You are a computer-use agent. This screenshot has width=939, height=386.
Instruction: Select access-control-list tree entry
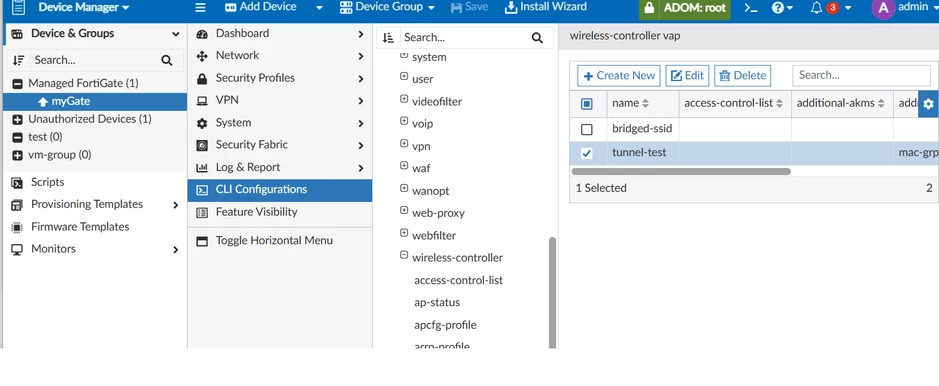(459, 280)
